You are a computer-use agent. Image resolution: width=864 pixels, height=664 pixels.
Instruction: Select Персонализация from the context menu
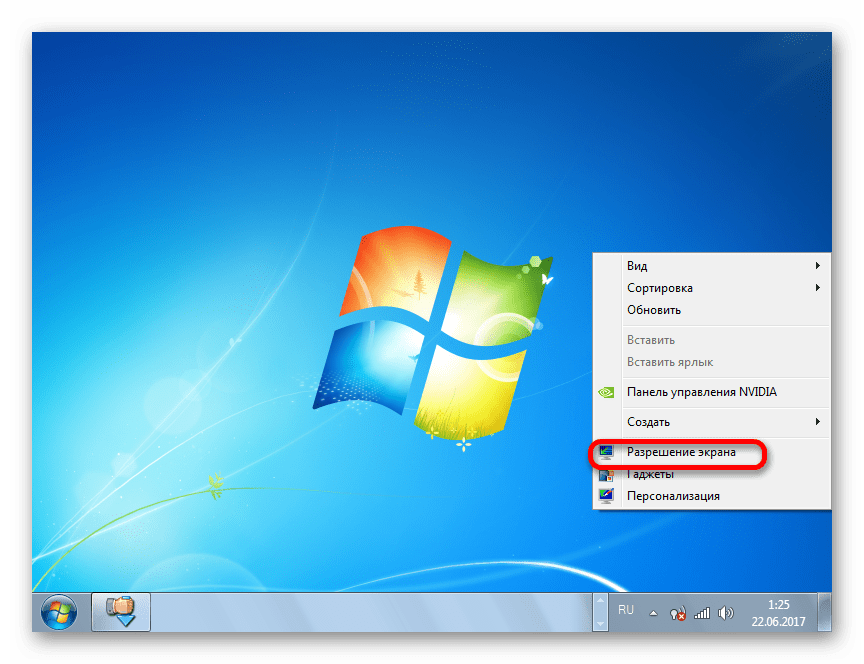pos(673,496)
